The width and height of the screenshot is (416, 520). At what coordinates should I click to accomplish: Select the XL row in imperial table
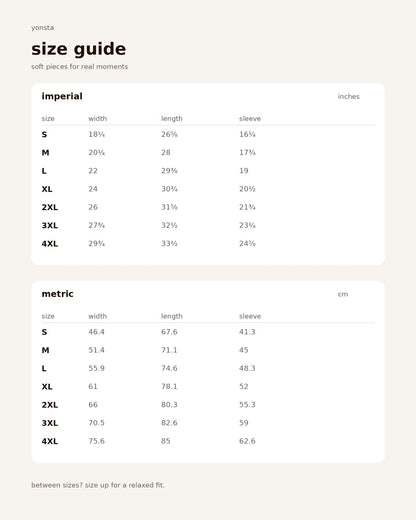(208, 189)
